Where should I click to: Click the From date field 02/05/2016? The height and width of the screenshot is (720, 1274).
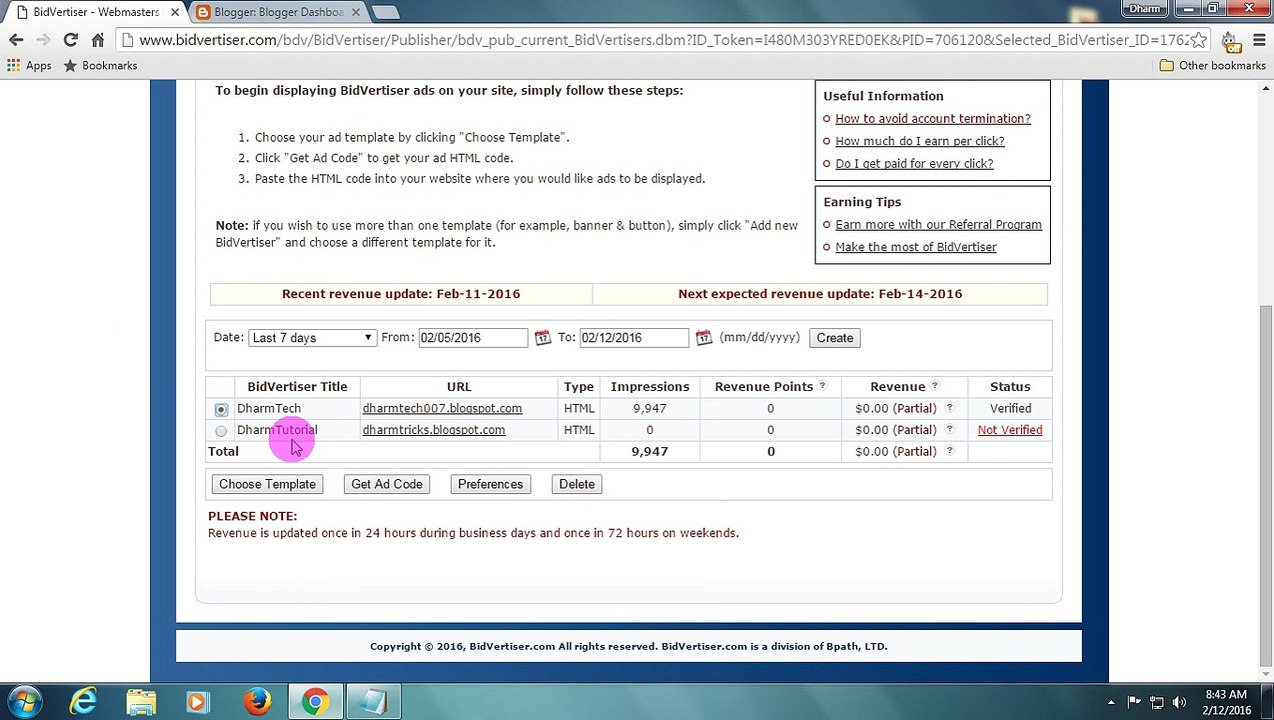tap(473, 338)
